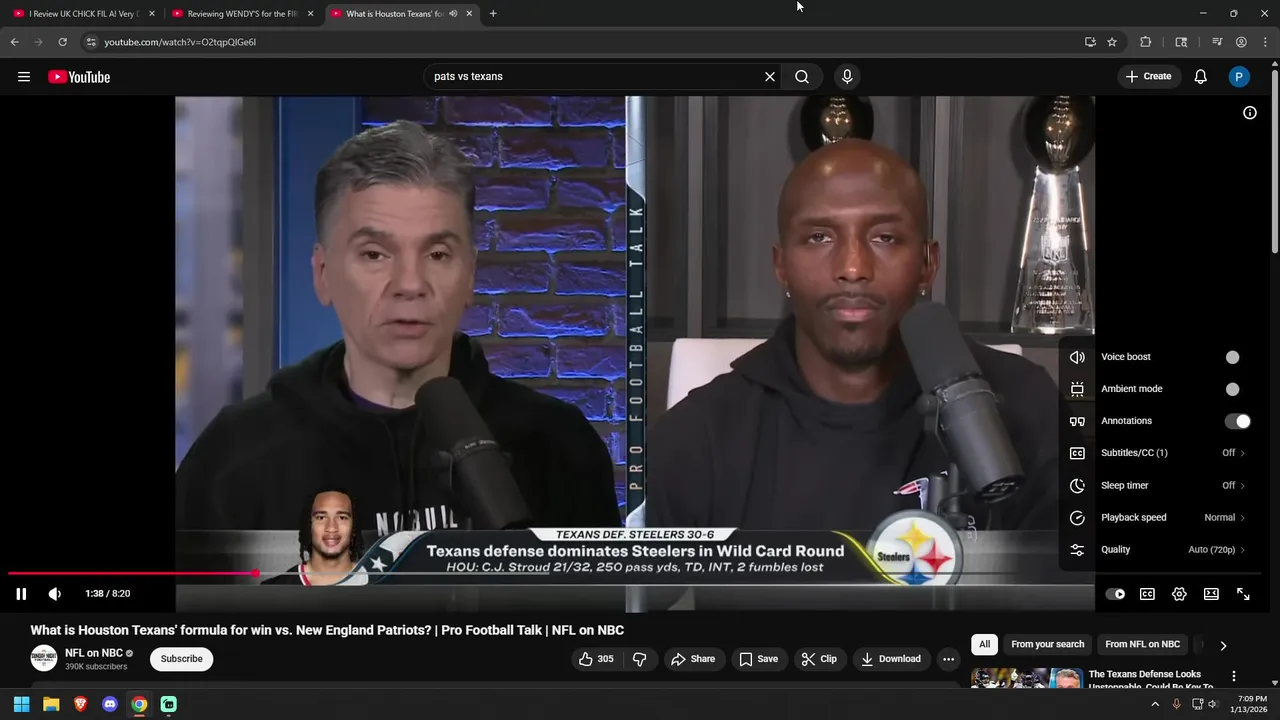Mute the video volume

click(x=55, y=594)
